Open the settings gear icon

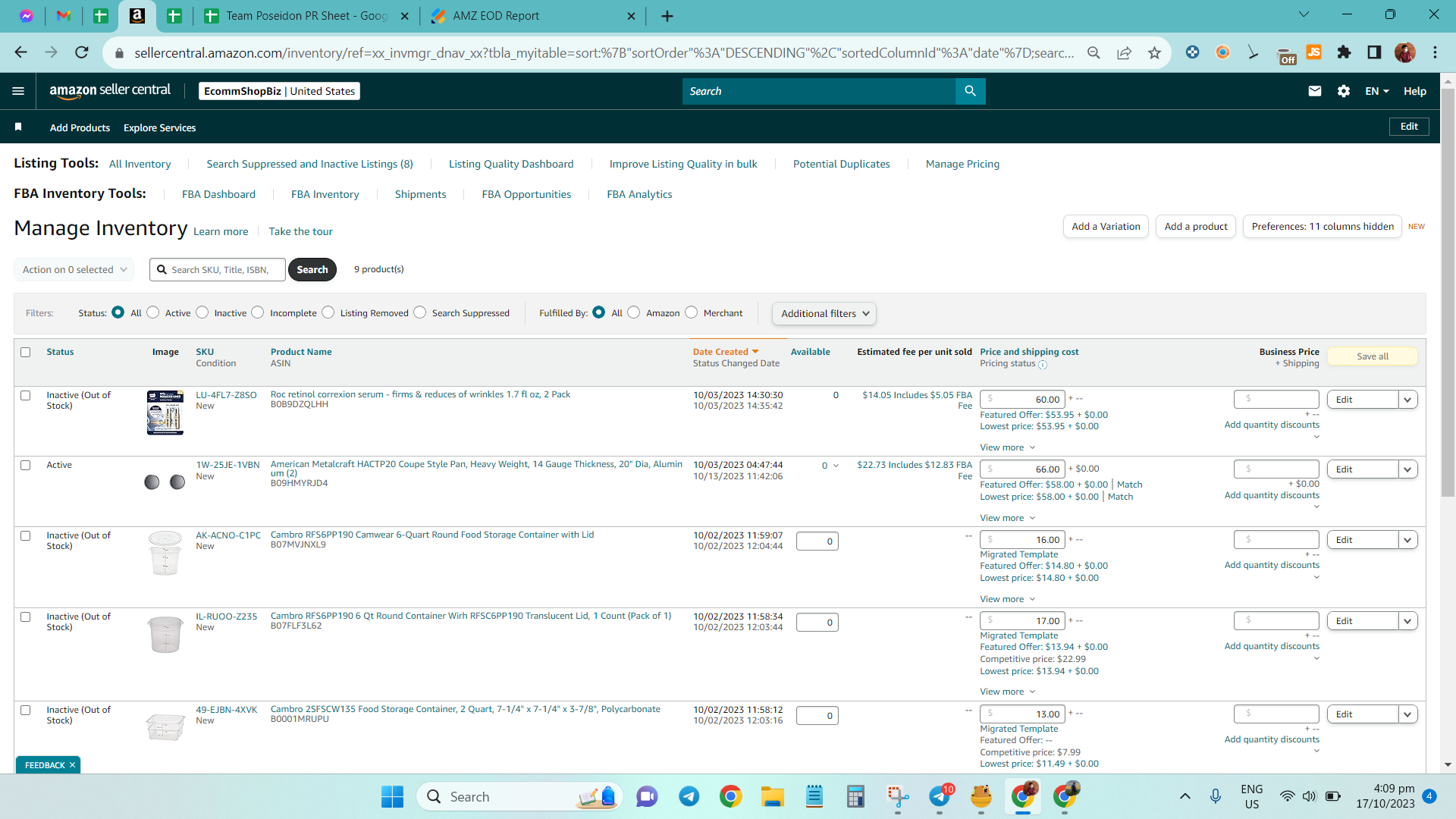tap(1344, 91)
